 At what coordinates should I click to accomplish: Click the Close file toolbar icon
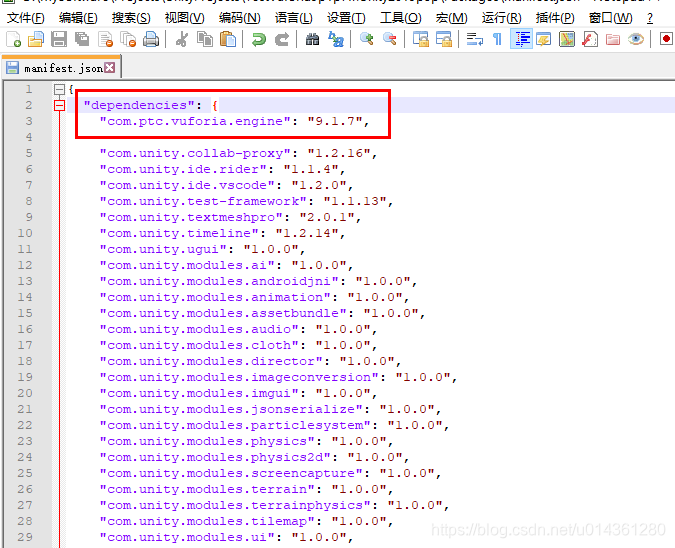tap(105, 40)
